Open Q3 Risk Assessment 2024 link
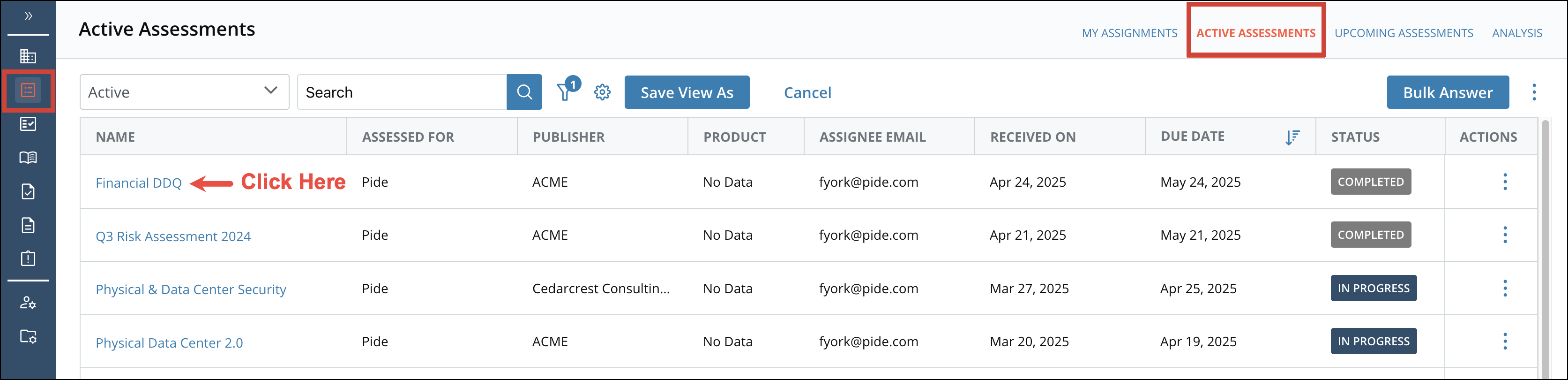The height and width of the screenshot is (380, 1568). [x=173, y=236]
